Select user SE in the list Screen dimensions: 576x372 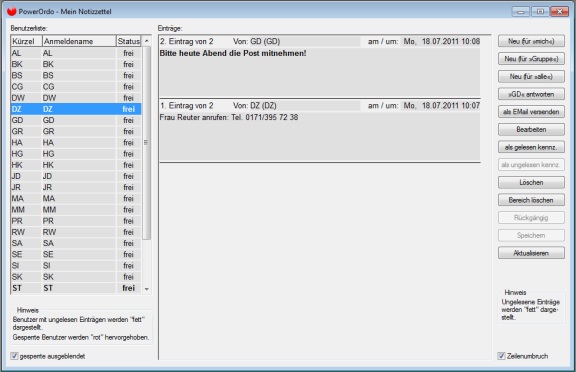(x=76, y=254)
